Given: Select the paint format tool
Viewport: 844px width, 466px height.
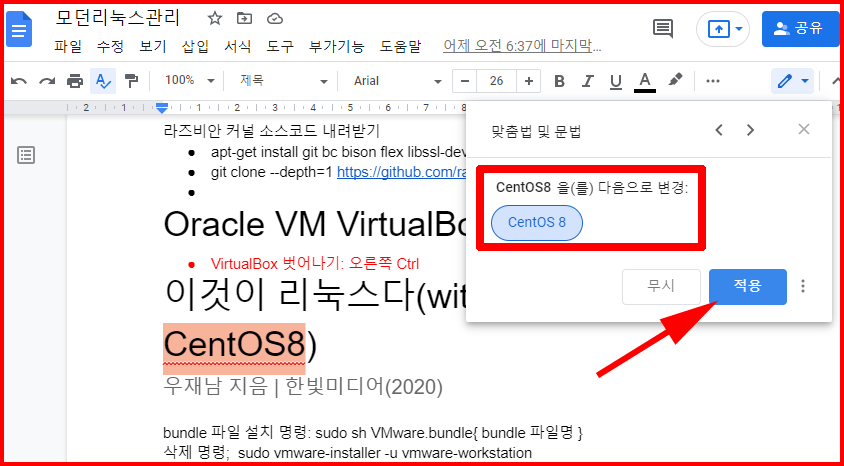Looking at the screenshot, I should pyautogui.click(x=131, y=81).
